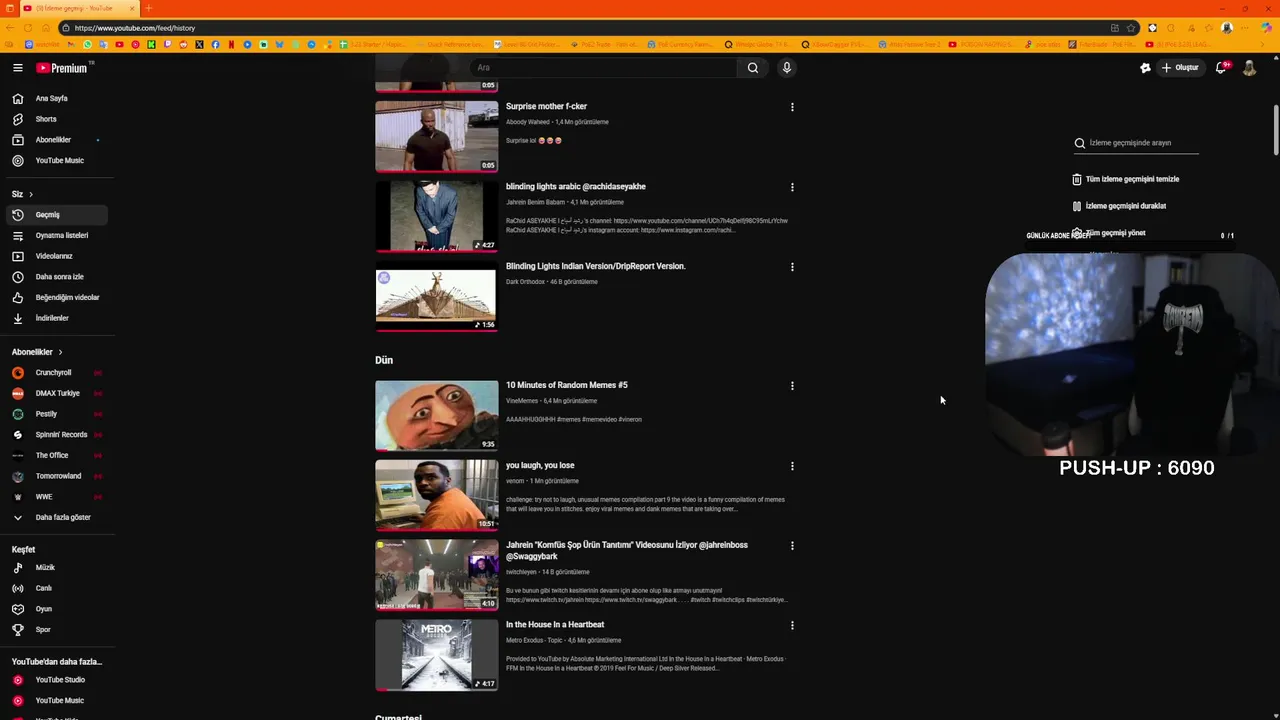Open Blinding Lights Indian Version title

point(595,266)
